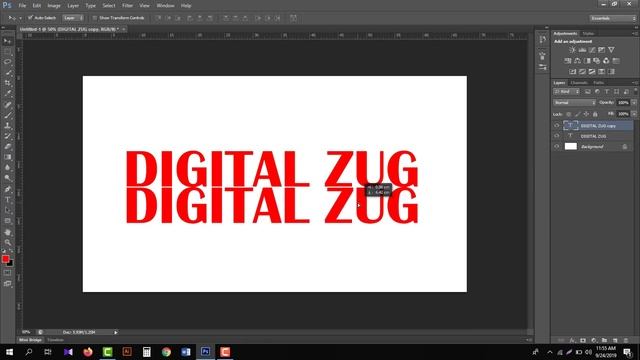Screen dimensions: 640x360
Task: Enable Show Transform Controls checkbox
Action: [95, 18]
